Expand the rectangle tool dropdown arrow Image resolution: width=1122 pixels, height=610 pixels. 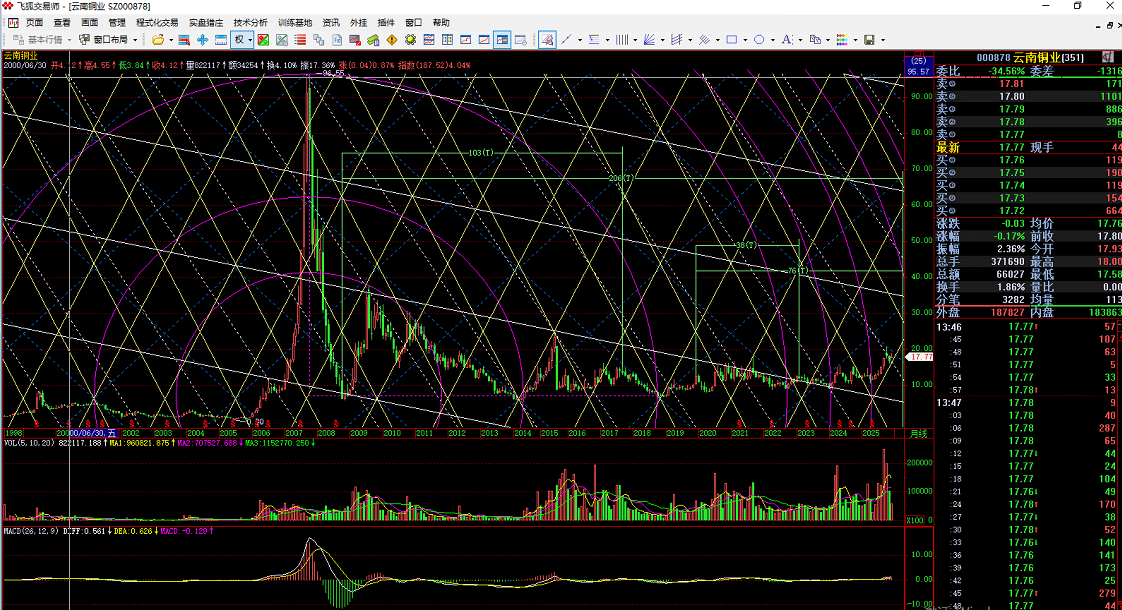745,40
